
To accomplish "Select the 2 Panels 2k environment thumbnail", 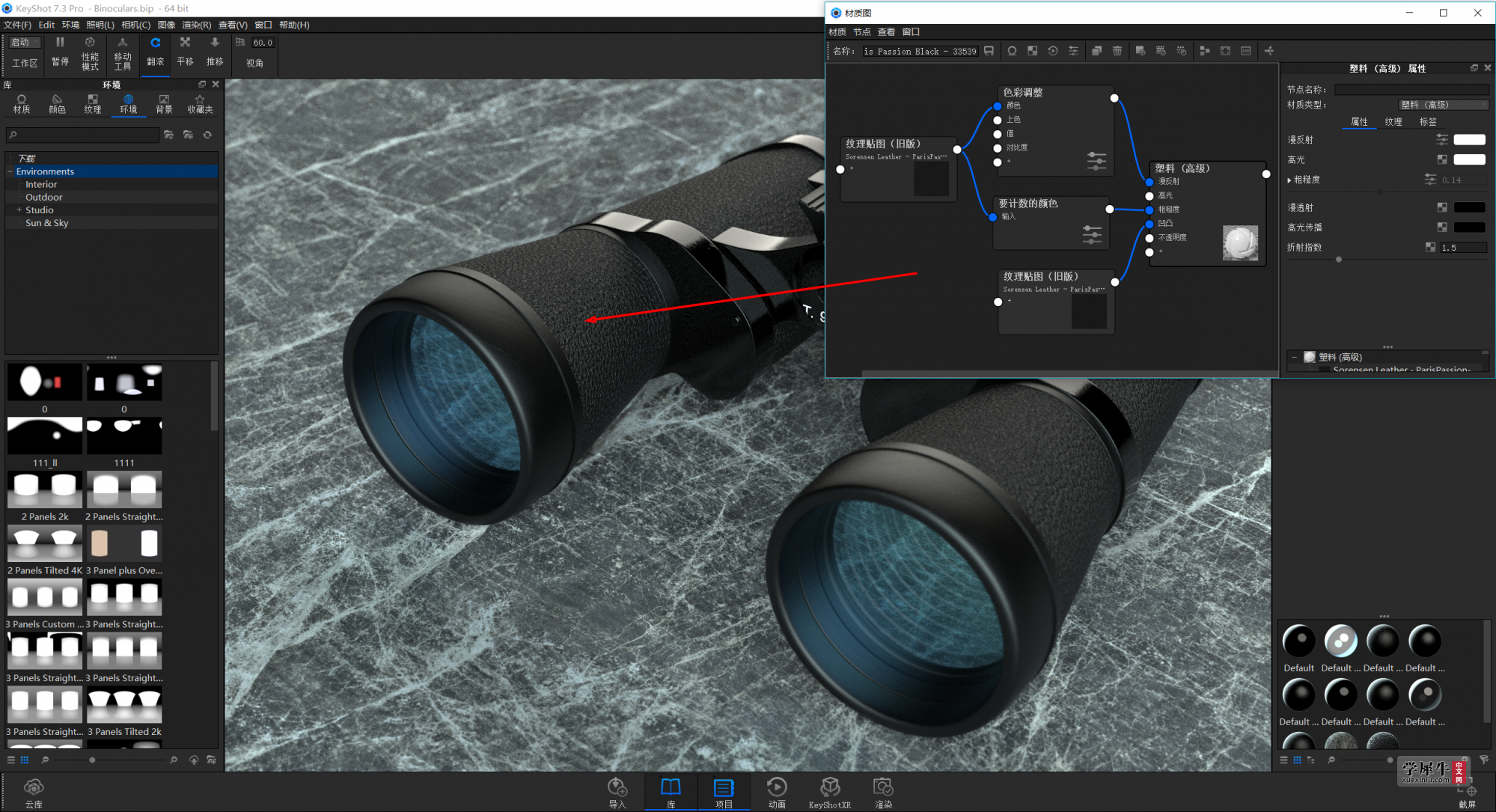I will coord(45,490).
